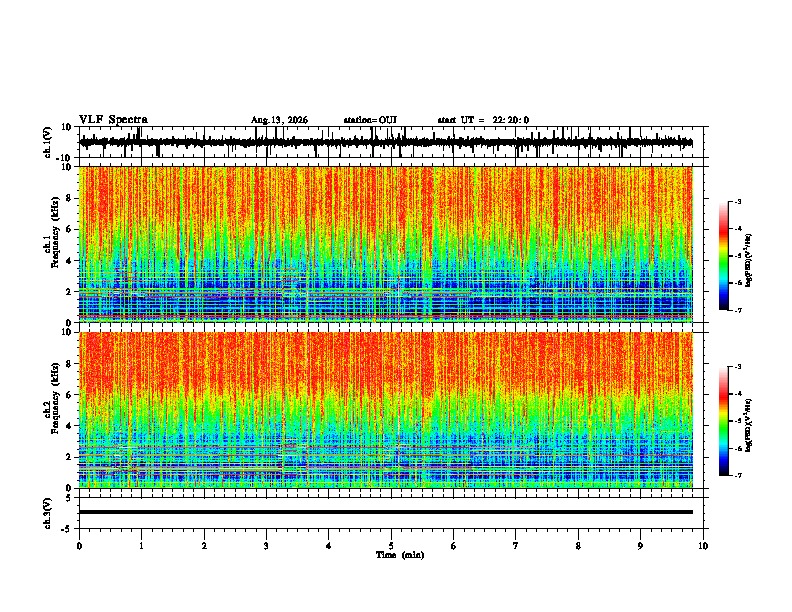Screen dimensions: 792x612
Task: Click the -5 tick on ch.3(V) axis
Action: (x=67, y=529)
